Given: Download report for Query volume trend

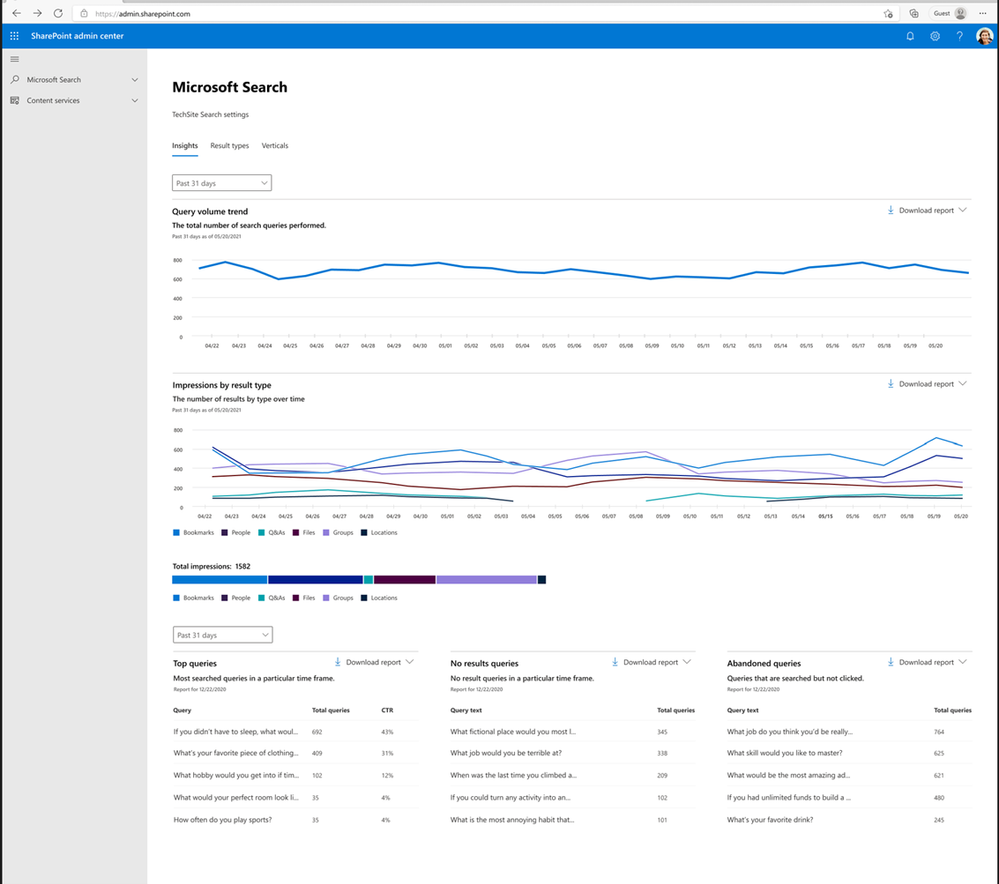Looking at the screenshot, I should [926, 211].
